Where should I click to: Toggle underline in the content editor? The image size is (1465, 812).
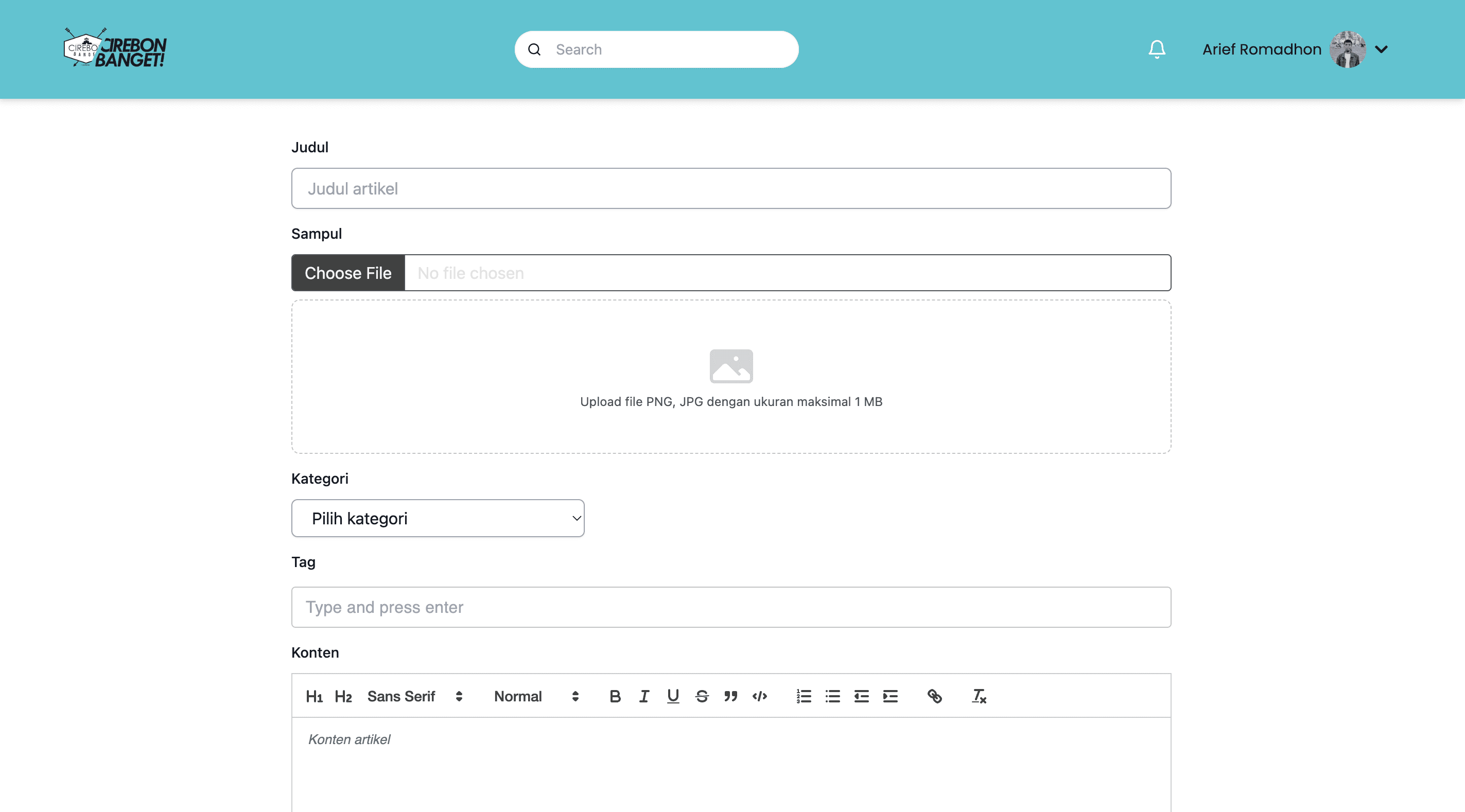point(673,696)
